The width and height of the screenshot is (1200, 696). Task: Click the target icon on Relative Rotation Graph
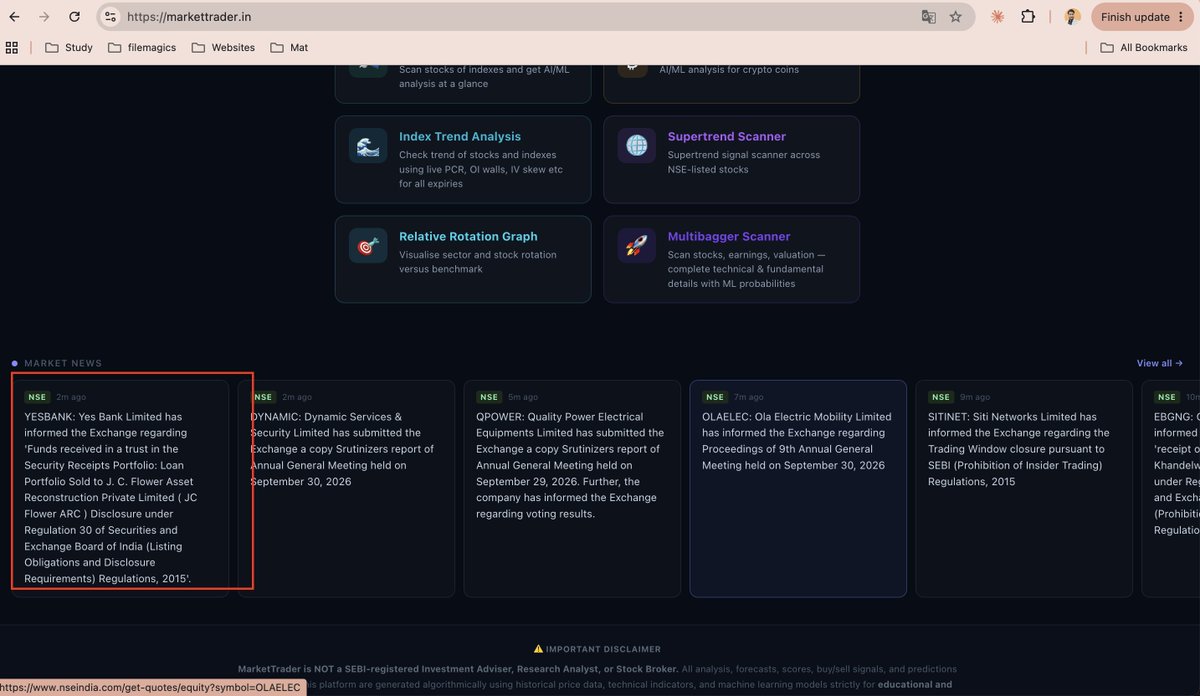tap(368, 246)
